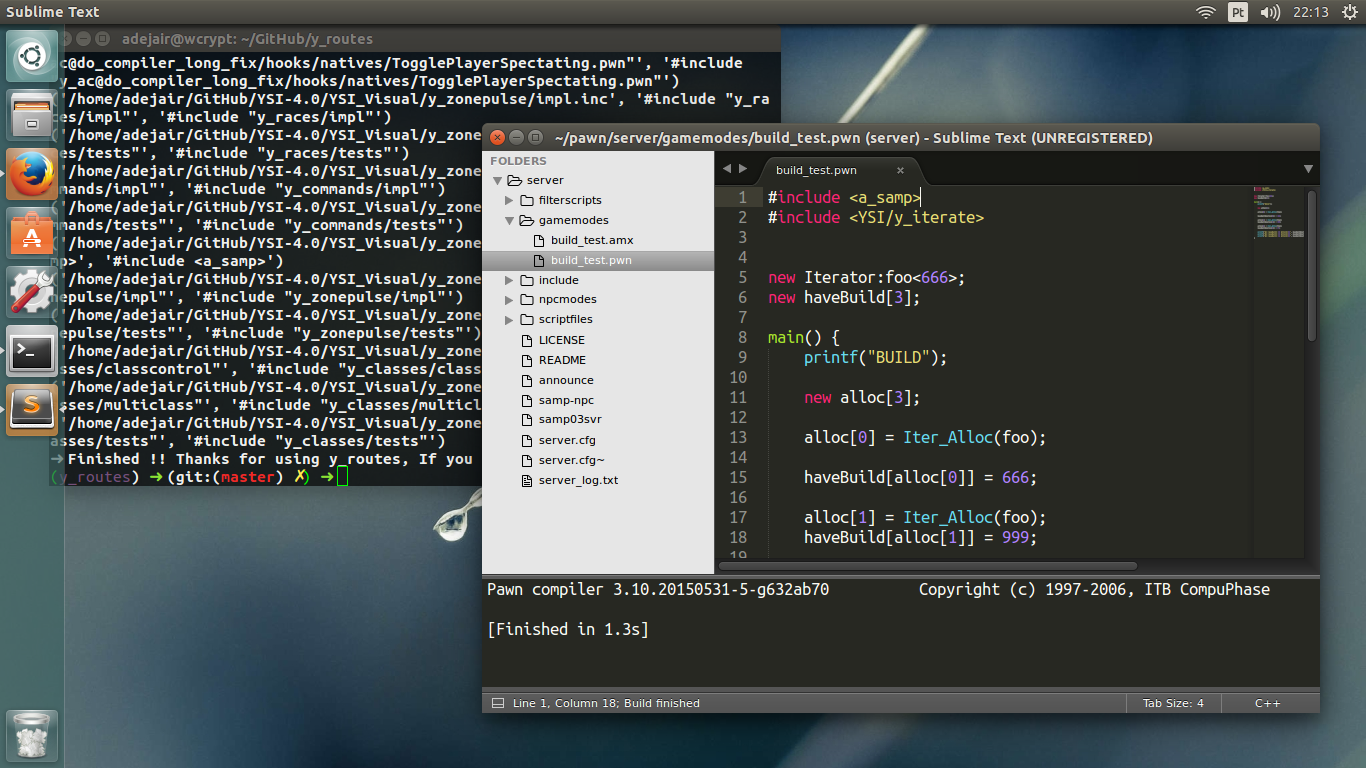Go to next tab with right arrow
Screen dimensions: 1366x768
(742, 169)
